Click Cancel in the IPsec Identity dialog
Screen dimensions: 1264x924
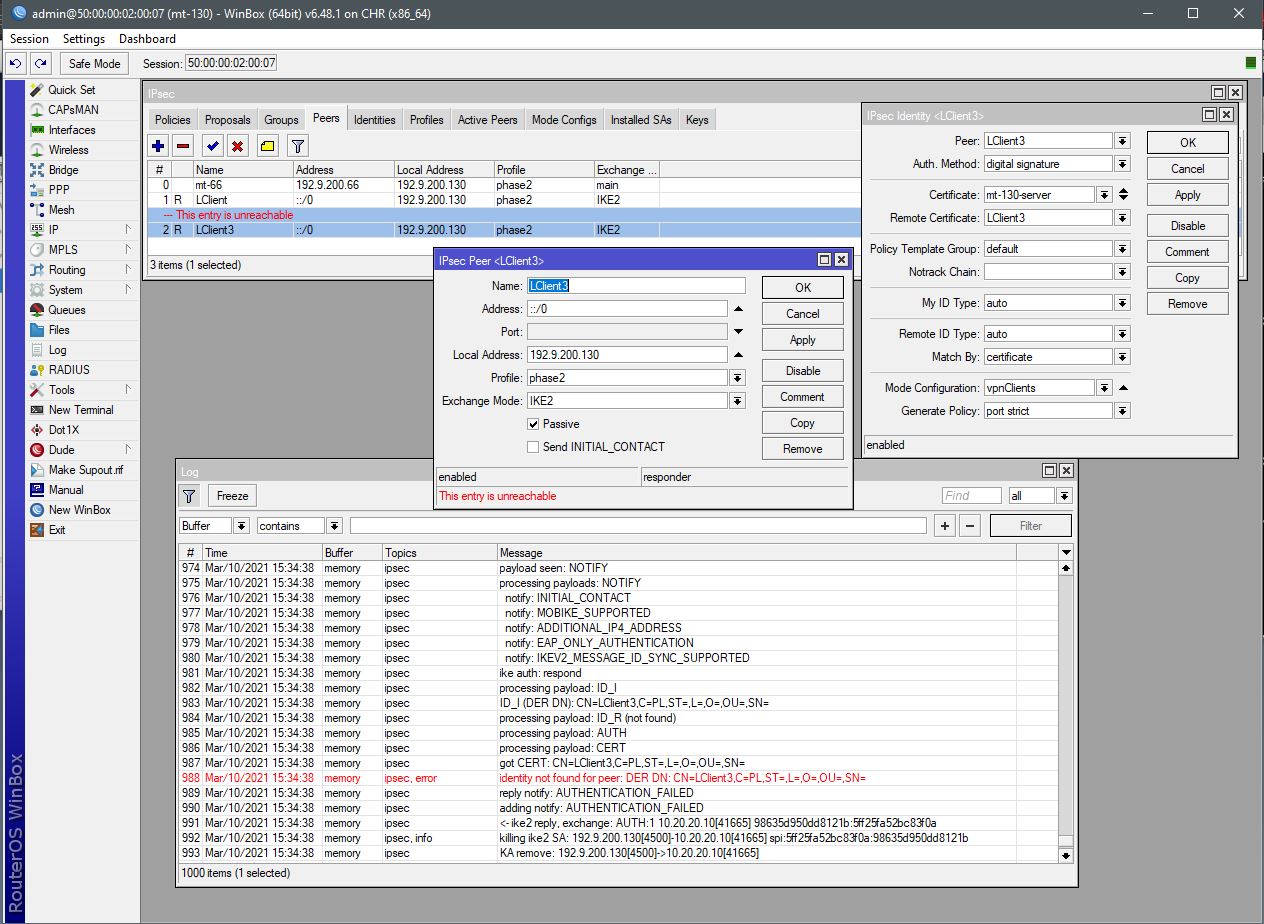click(1188, 169)
